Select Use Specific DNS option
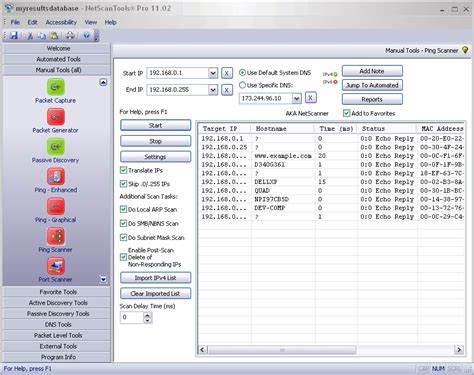The width and height of the screenshot is (474, 375). tap(242, 85)
